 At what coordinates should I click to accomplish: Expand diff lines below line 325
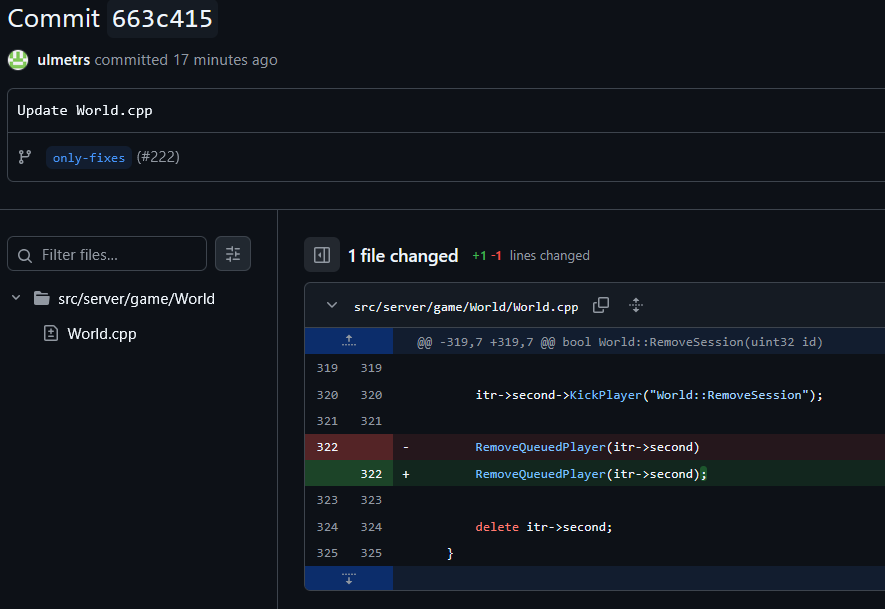pos(349,579)
